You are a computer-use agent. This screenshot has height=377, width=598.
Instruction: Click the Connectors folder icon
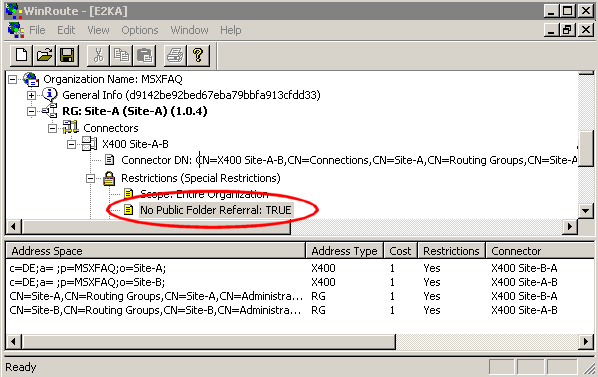(71, 127)
